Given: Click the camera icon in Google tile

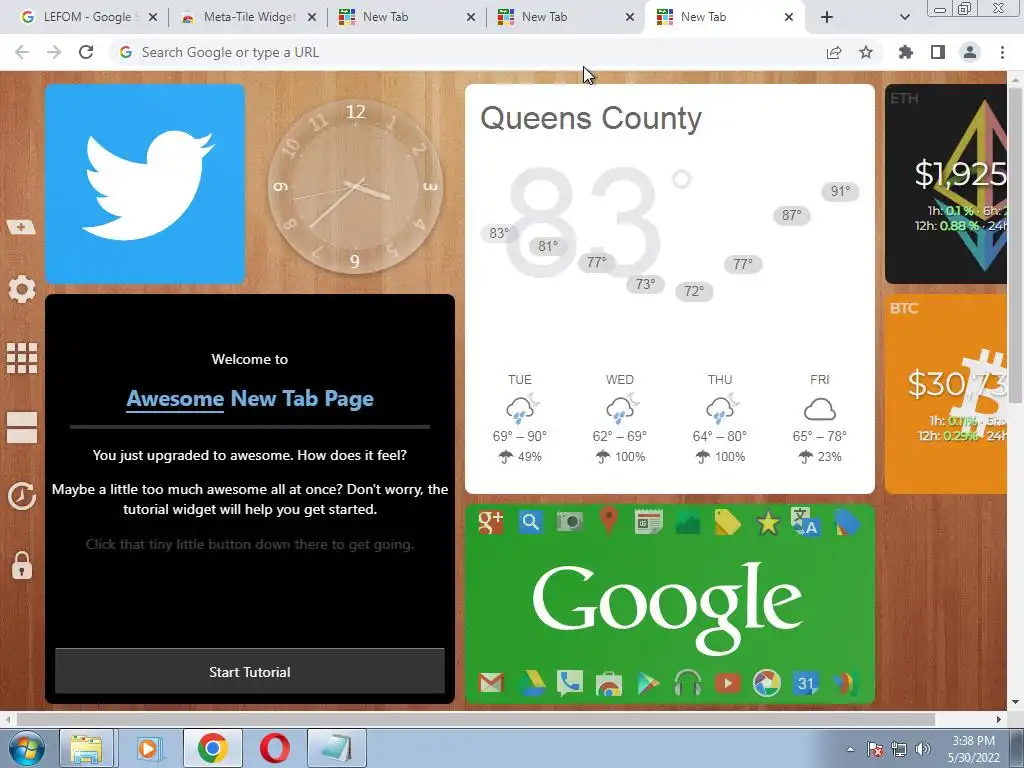Looking at the screenshot, I should pyautogui.click(x=569, y=522).
